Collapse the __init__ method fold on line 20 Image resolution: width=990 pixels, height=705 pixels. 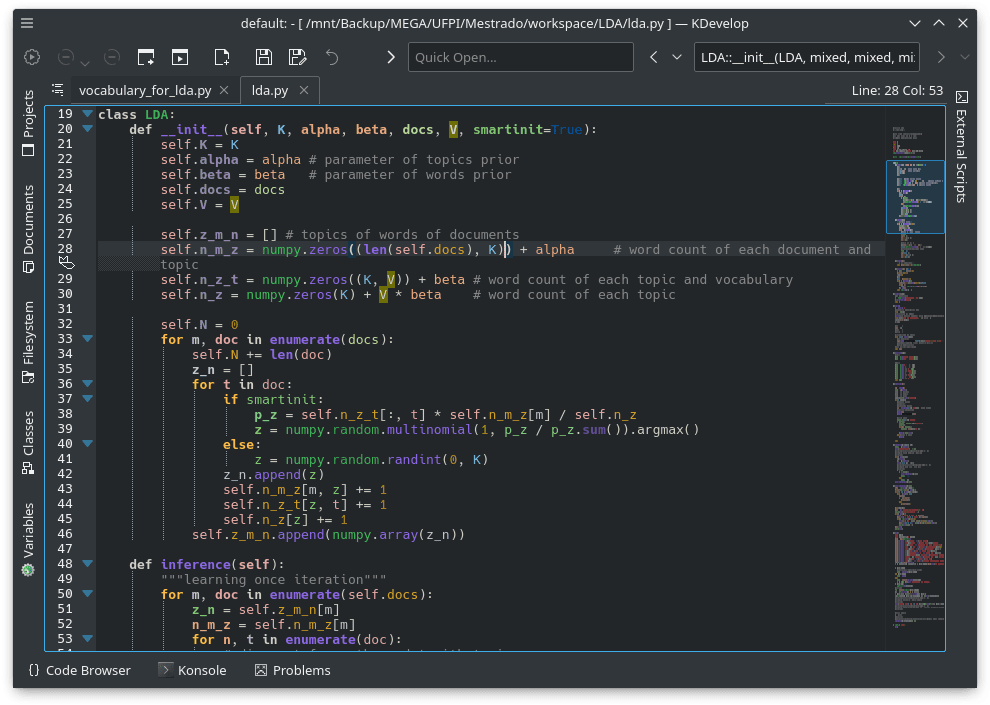pos(87,128)
